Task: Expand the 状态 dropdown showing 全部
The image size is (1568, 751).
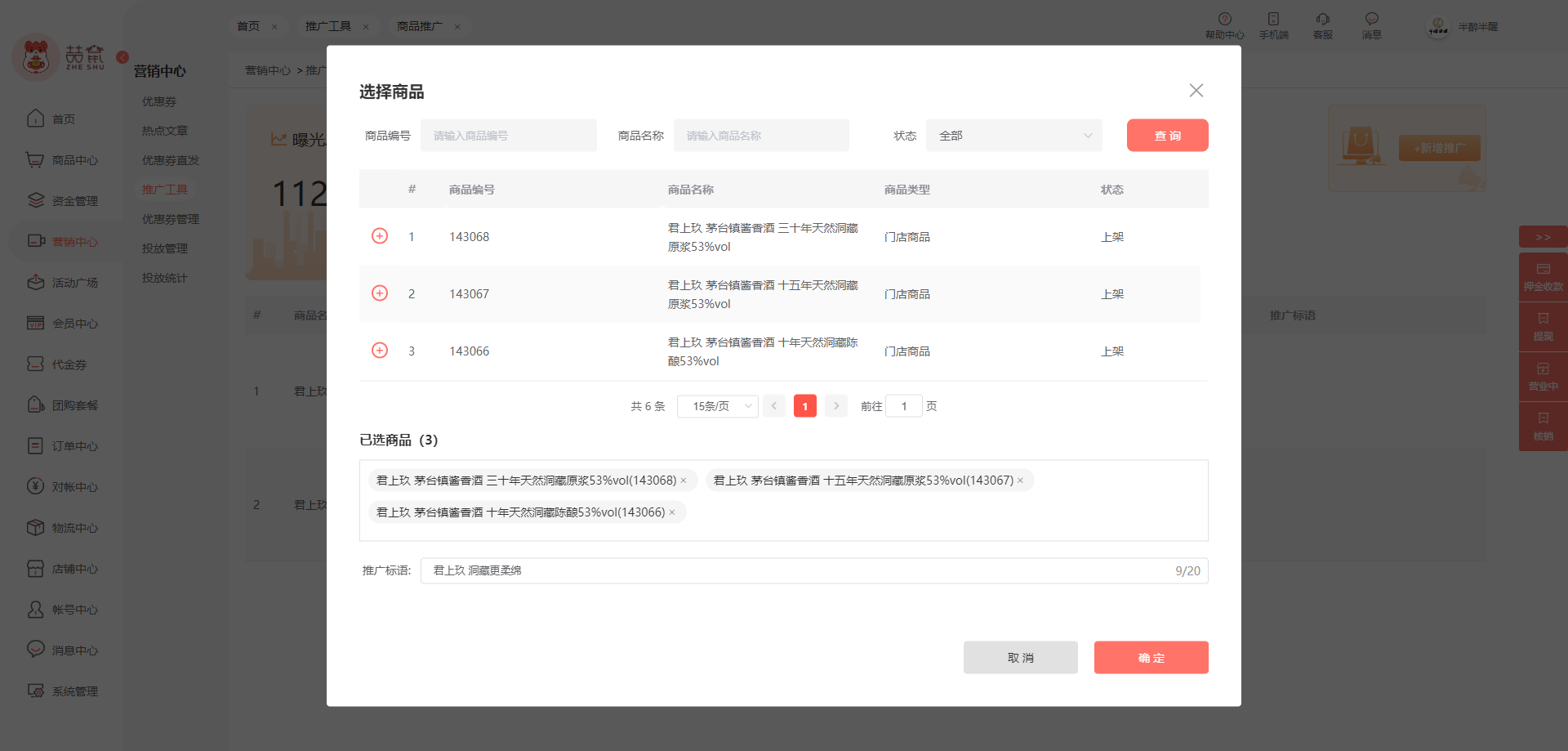Action: tap(1013, 136)
